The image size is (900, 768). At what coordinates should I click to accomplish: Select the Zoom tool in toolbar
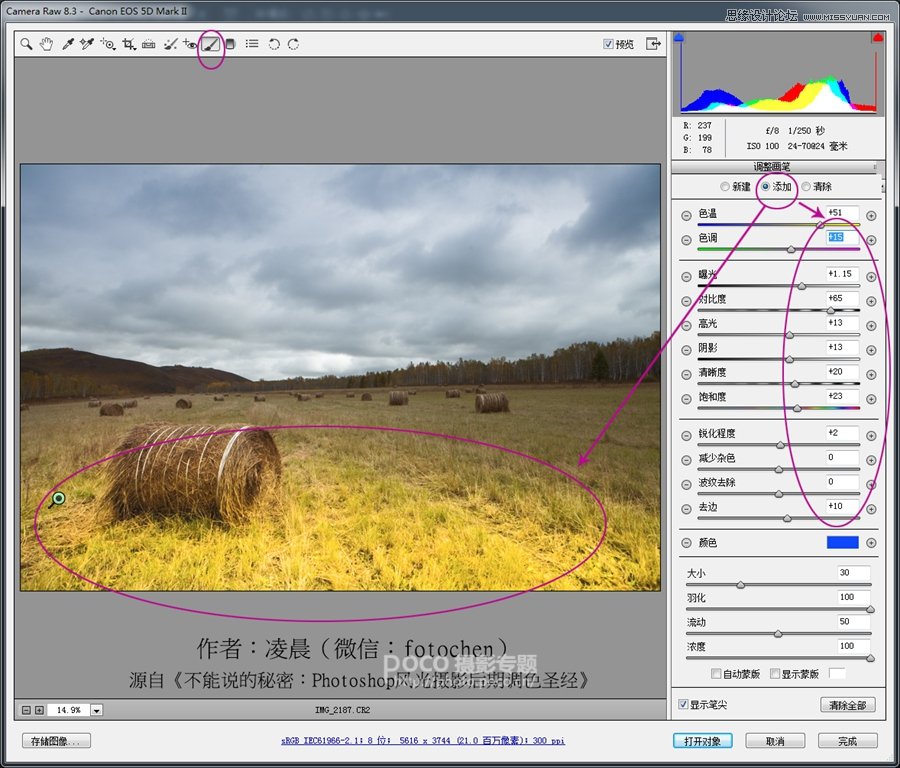coord(27,44)
